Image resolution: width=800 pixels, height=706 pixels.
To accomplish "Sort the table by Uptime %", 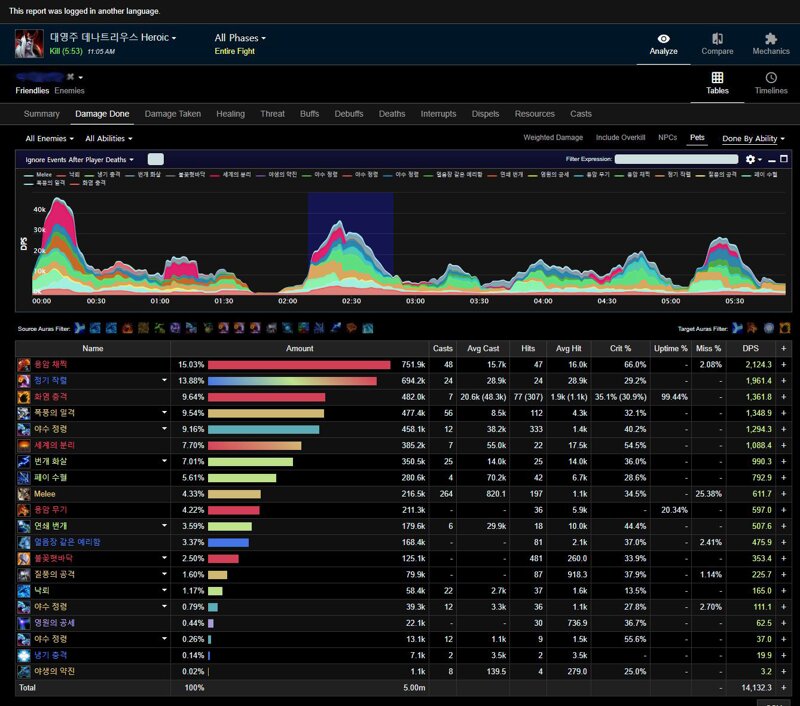I will tap(670, 348).
